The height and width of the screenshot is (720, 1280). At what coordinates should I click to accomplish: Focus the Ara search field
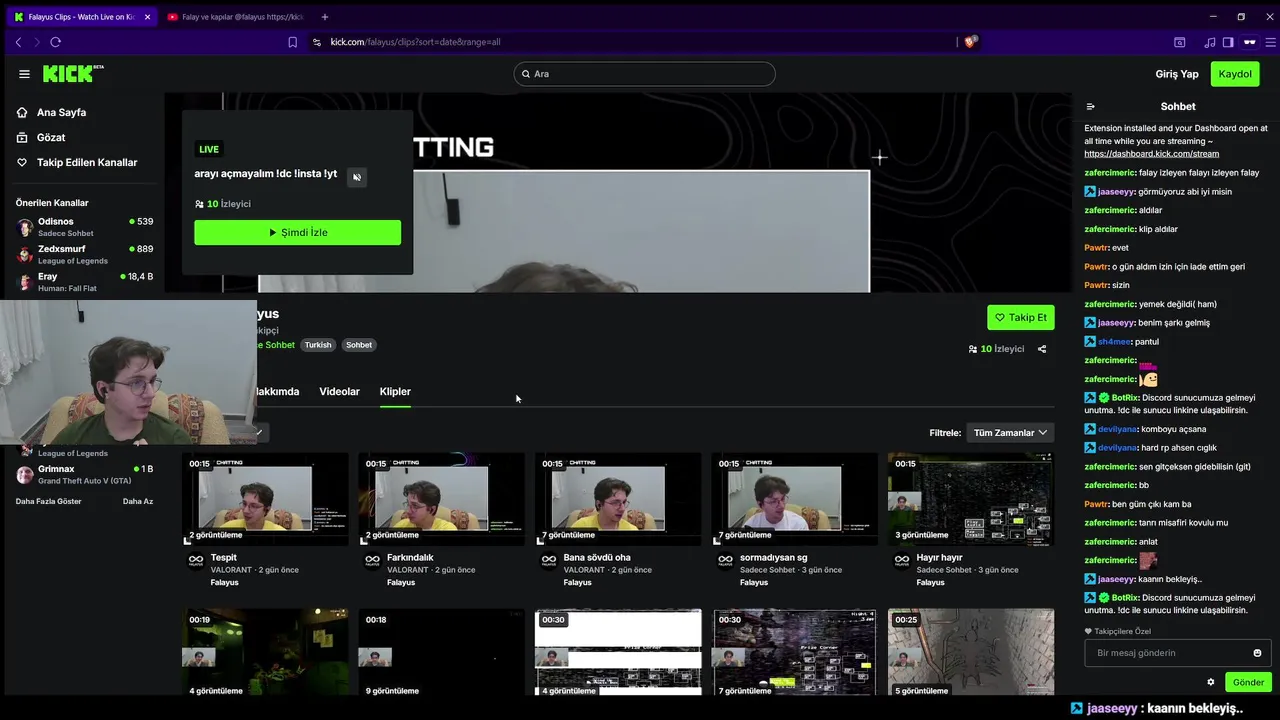pyautogui.click(x=645, y=74)
